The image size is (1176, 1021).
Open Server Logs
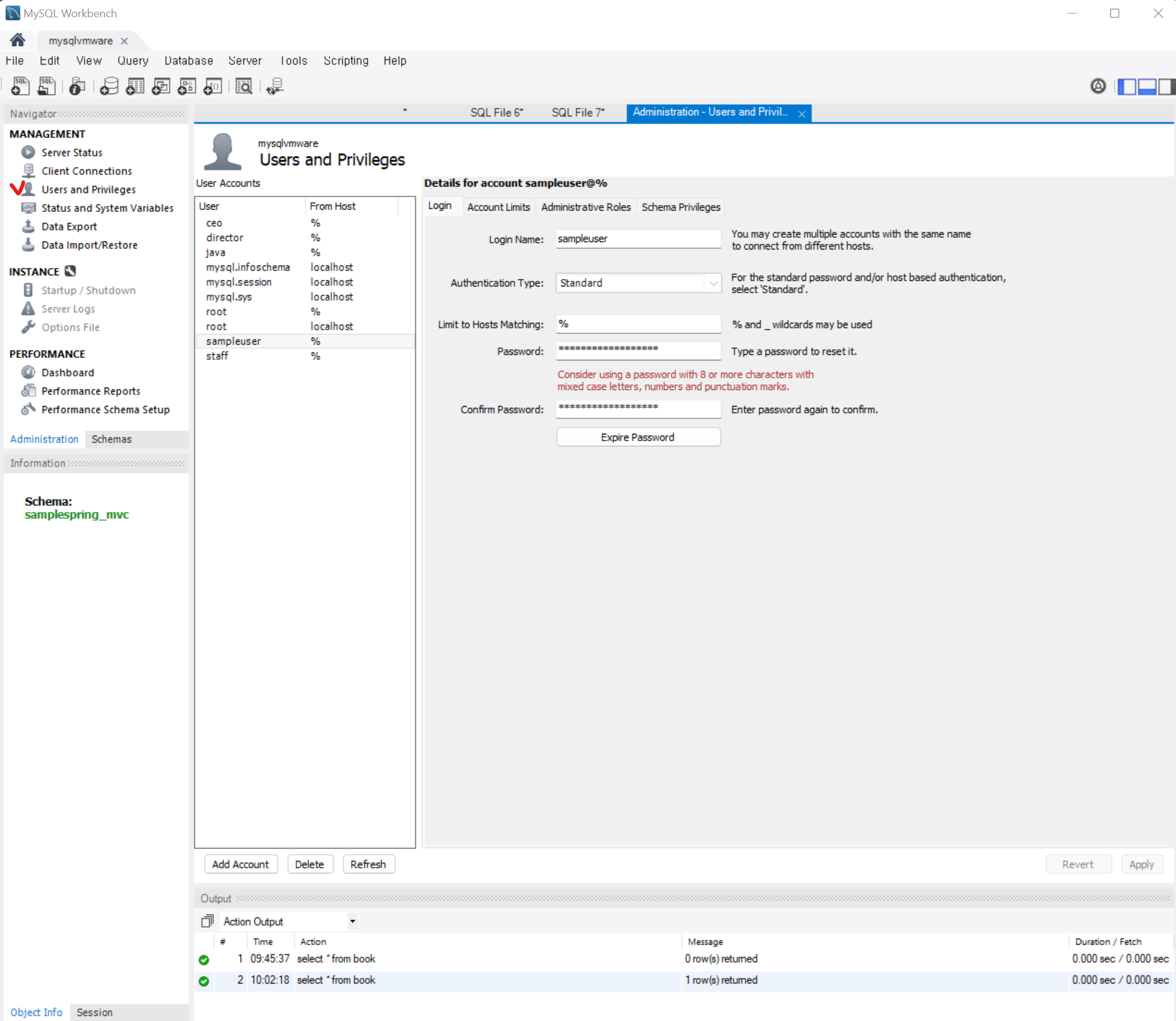tap(68, 309)
